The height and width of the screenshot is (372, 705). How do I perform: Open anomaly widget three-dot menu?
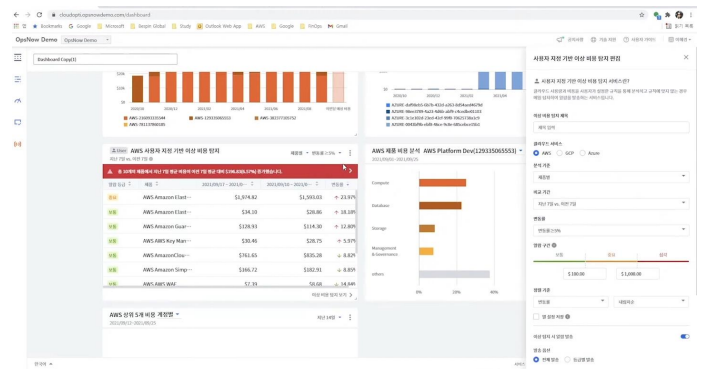point(350,153)
